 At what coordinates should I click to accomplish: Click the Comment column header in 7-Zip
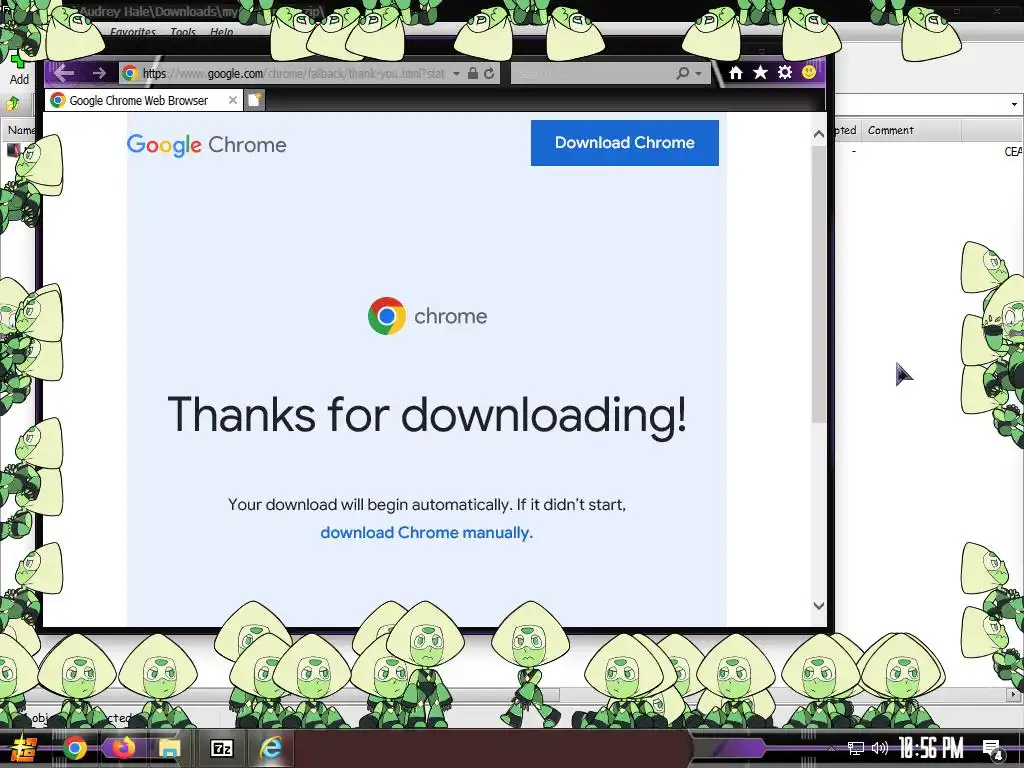(x=910, y=131)
